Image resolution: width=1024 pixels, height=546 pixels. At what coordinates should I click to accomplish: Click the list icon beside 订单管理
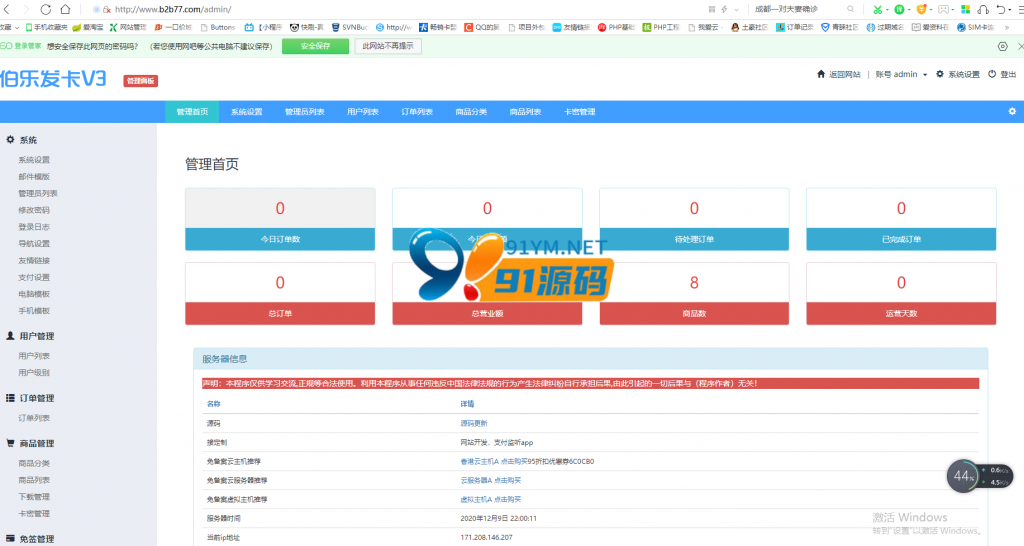10,398
